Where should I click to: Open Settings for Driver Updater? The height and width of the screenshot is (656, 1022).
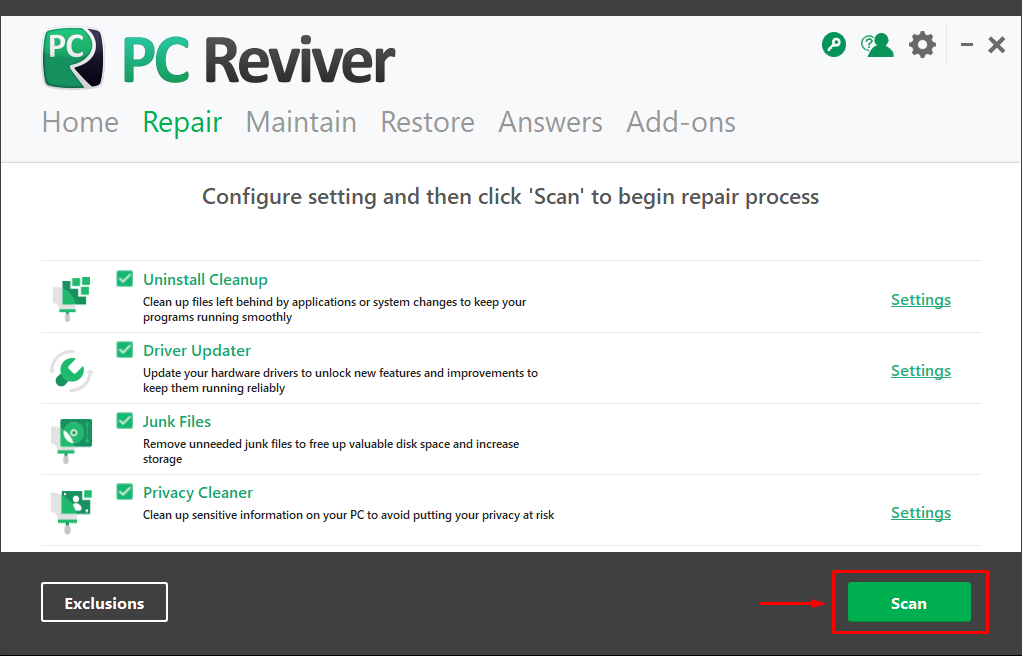click(921, 371)
